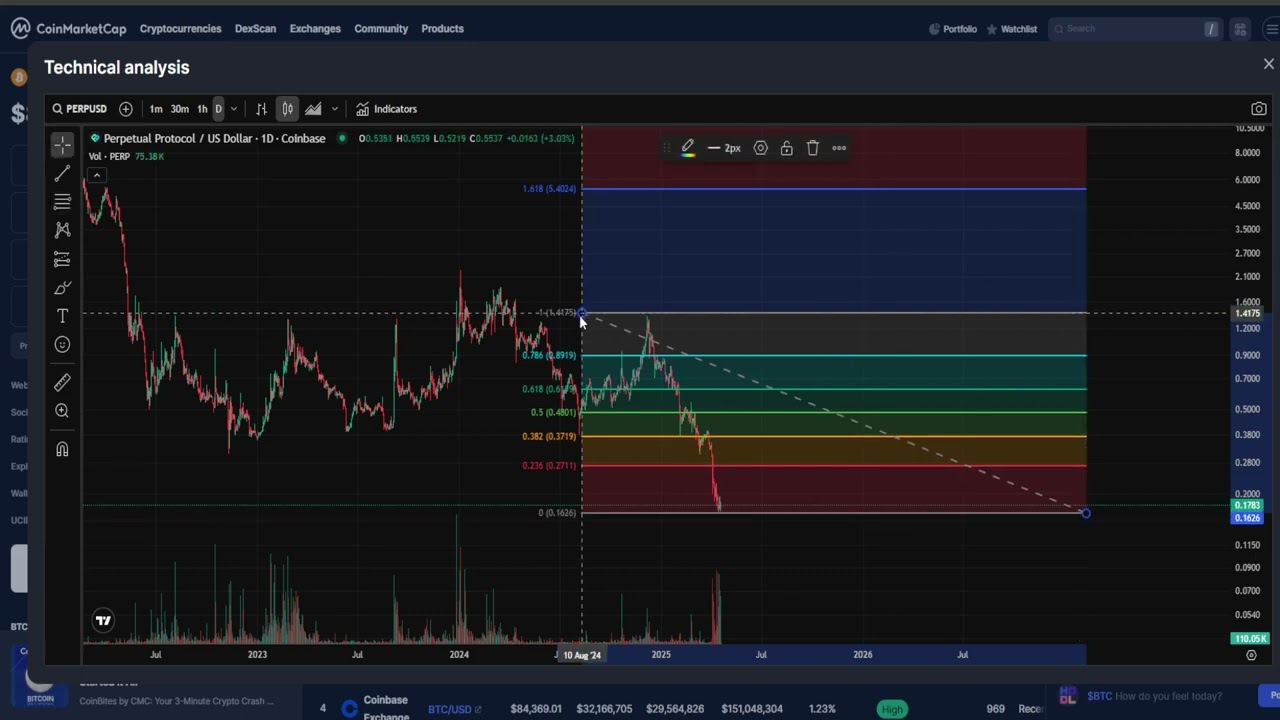The height and width of the screenshot is (720, 1280).
Task: Close the Technical analysis panel
Action: [1268, 64]
